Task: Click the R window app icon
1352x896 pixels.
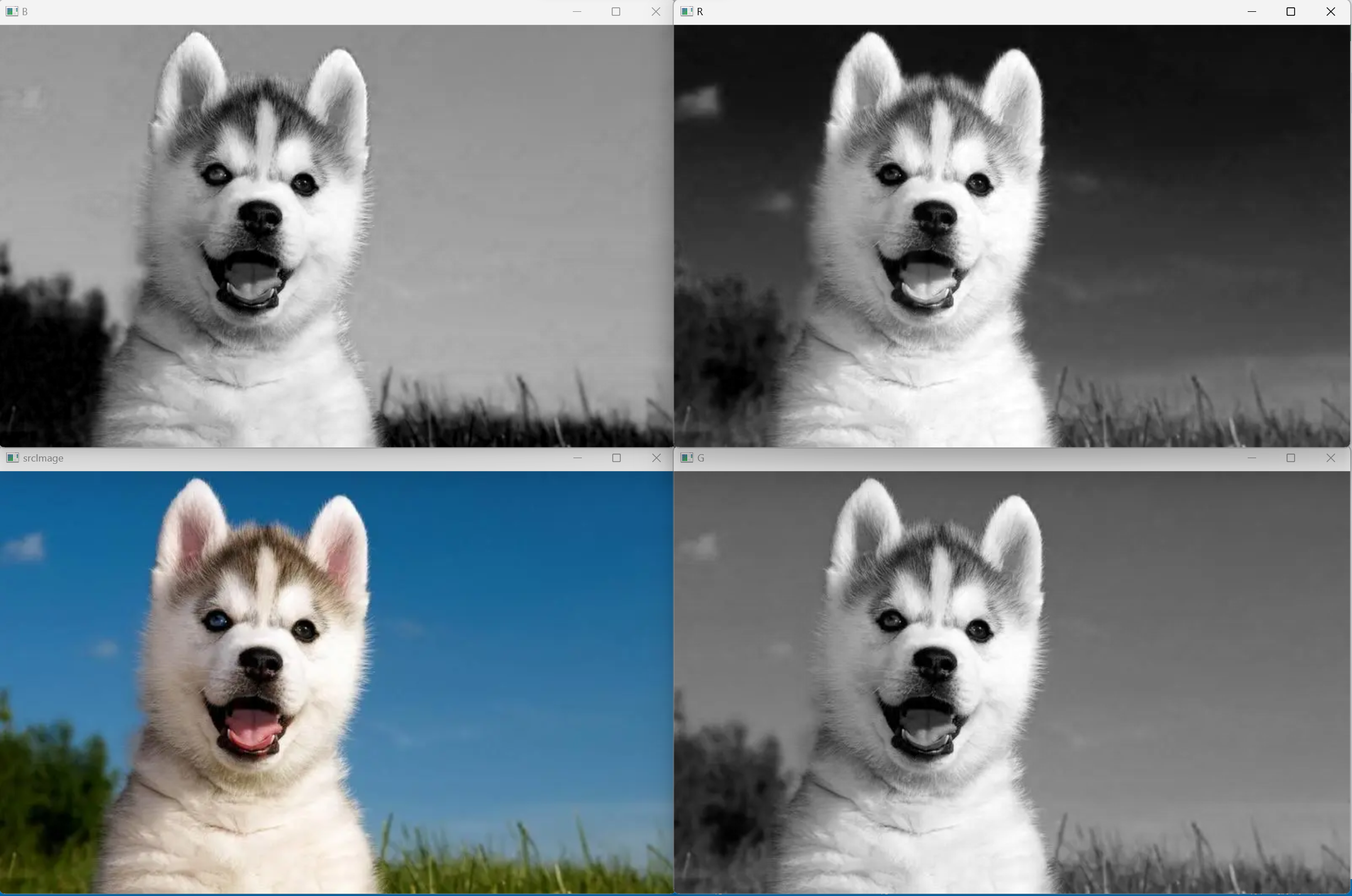Action: tap(687, 11)
